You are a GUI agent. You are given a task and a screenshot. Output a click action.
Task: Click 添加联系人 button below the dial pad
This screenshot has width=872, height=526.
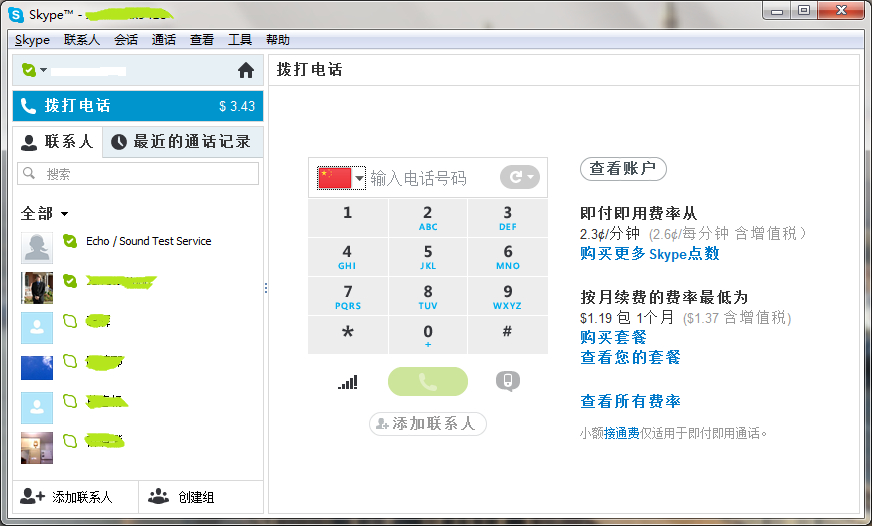(x=428, y=424)
